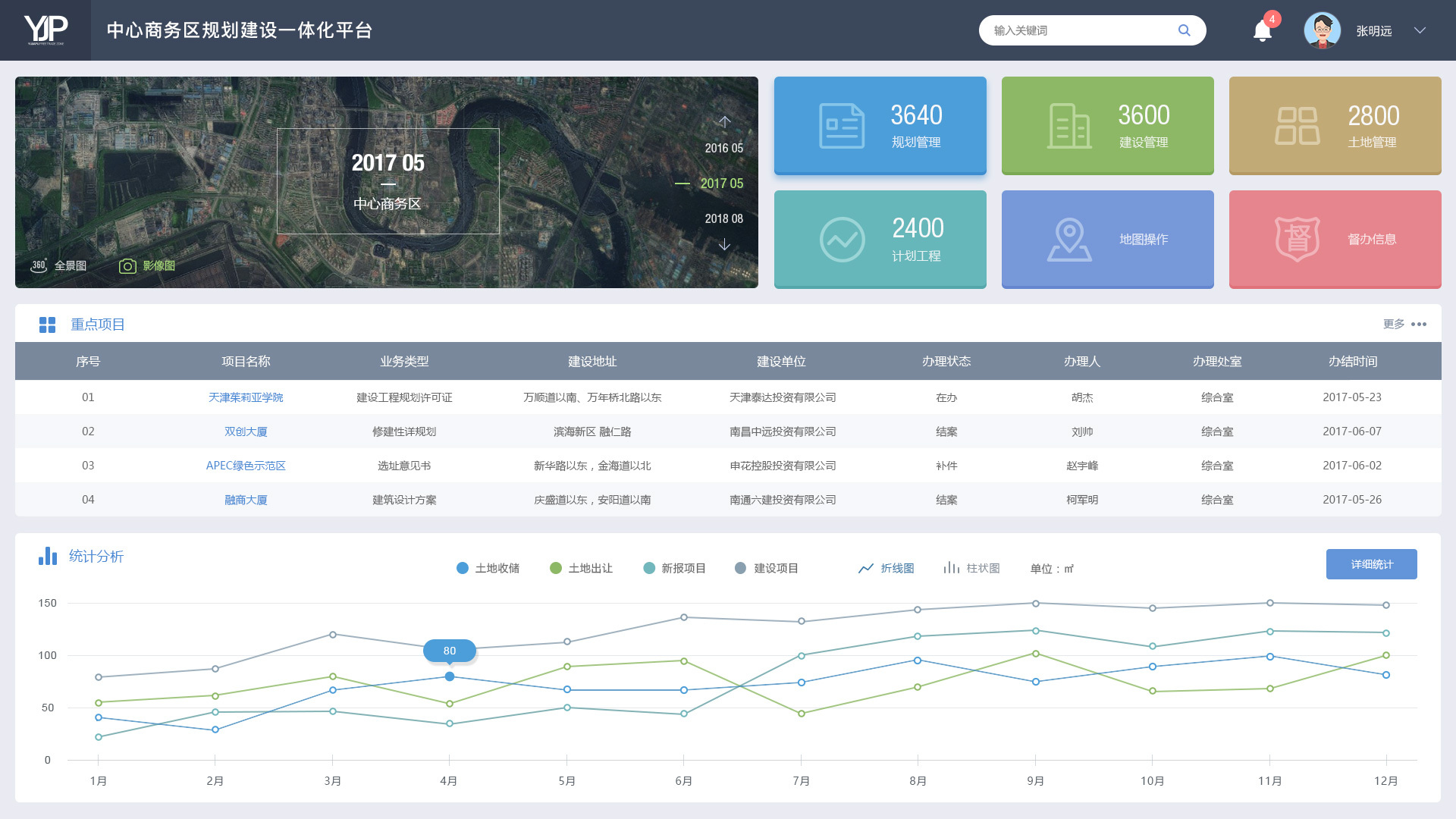
Task: Click the search magnifier icon
Action: click(x=1184, y=30)
